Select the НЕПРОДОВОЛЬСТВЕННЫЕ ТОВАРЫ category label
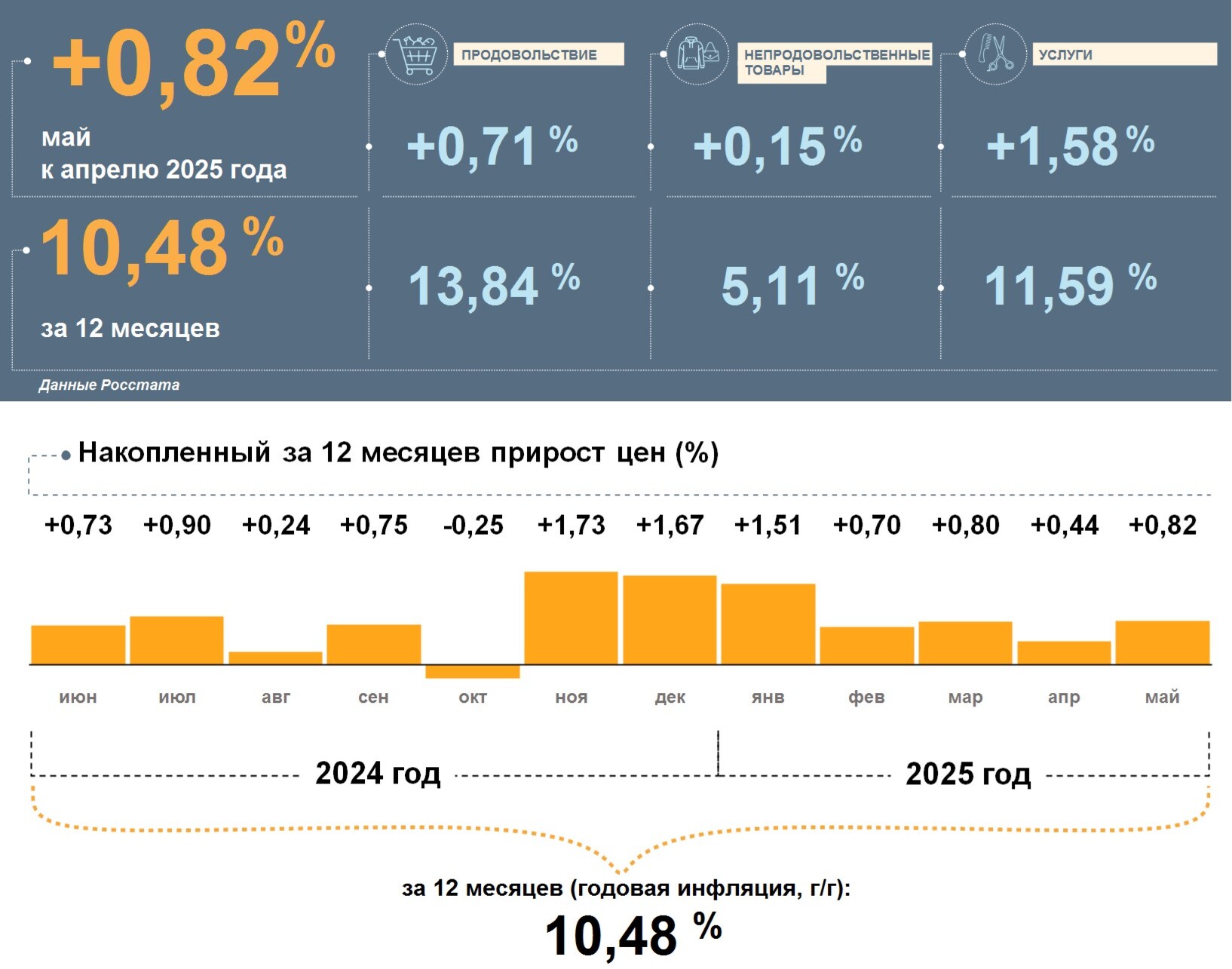 [835, 62]
